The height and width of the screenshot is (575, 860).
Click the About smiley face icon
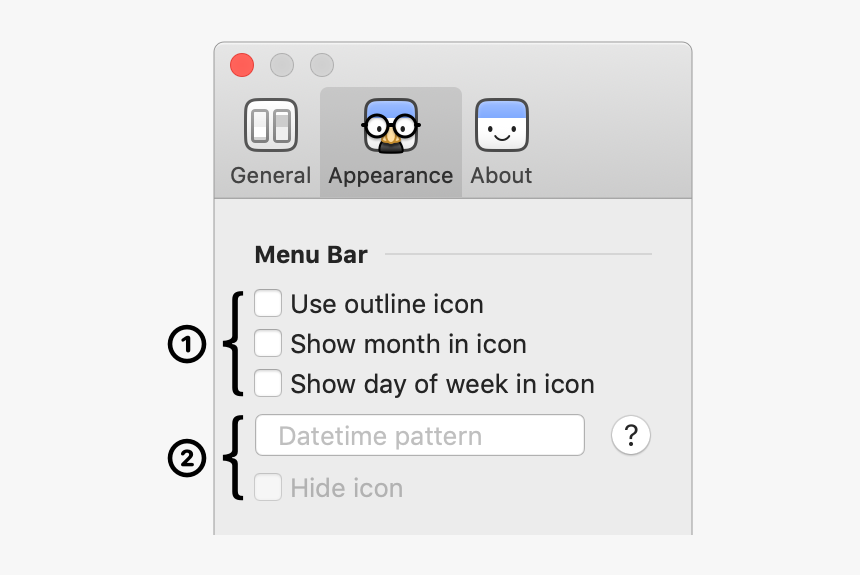(x=501, y=125)
